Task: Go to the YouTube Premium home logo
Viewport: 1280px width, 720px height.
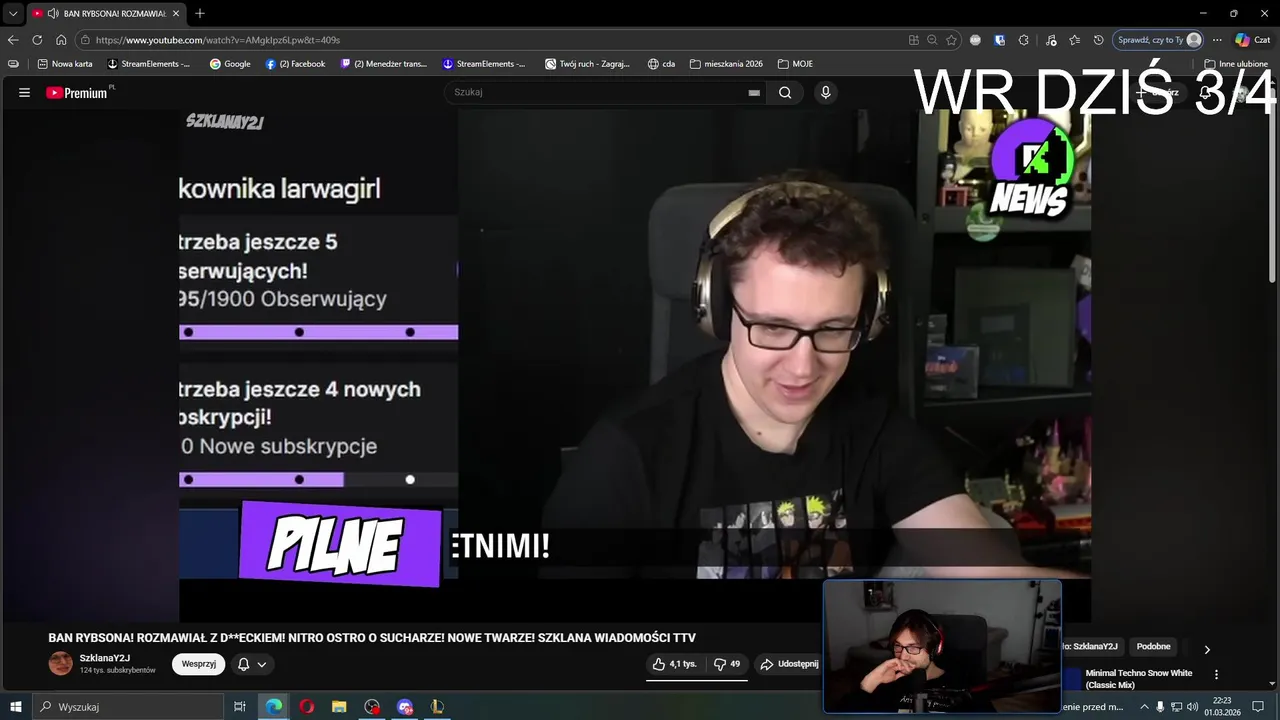Action: click(80, 92)
